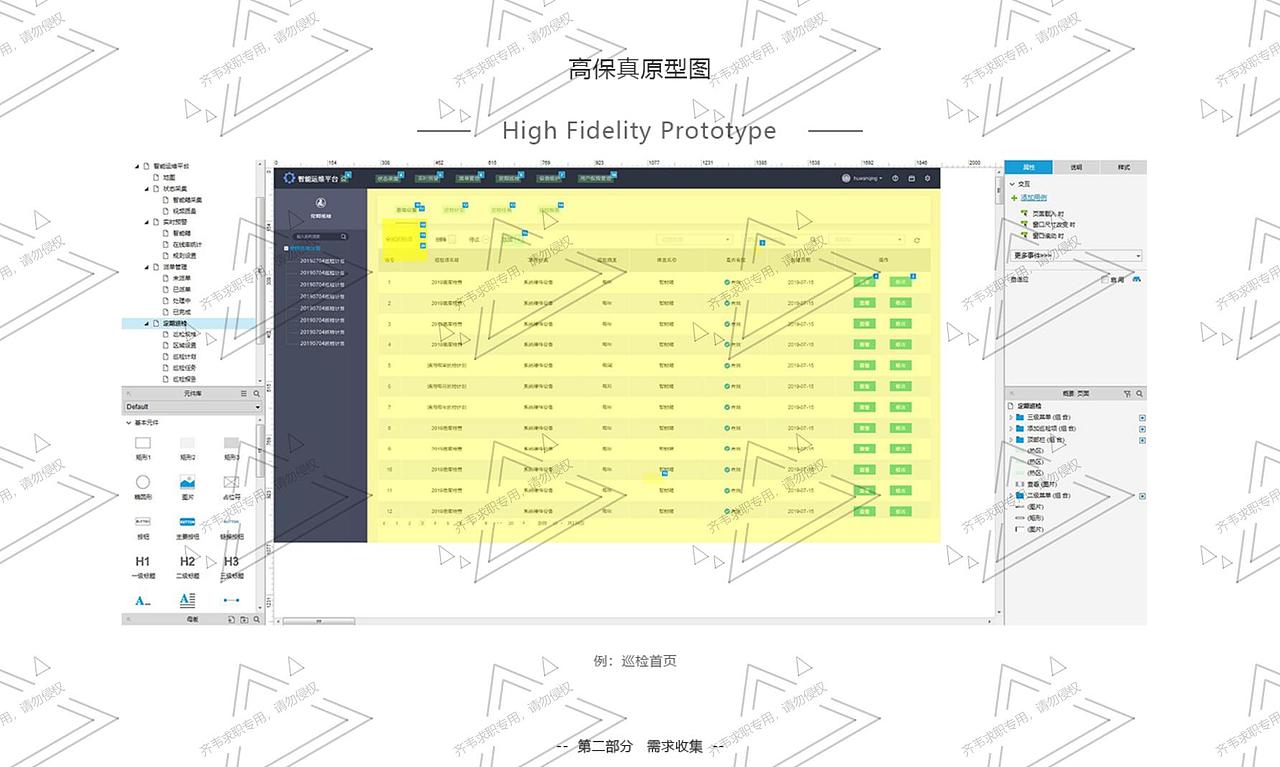
Task: Search the 元件库 widget library
Action: tap(256, 394)
